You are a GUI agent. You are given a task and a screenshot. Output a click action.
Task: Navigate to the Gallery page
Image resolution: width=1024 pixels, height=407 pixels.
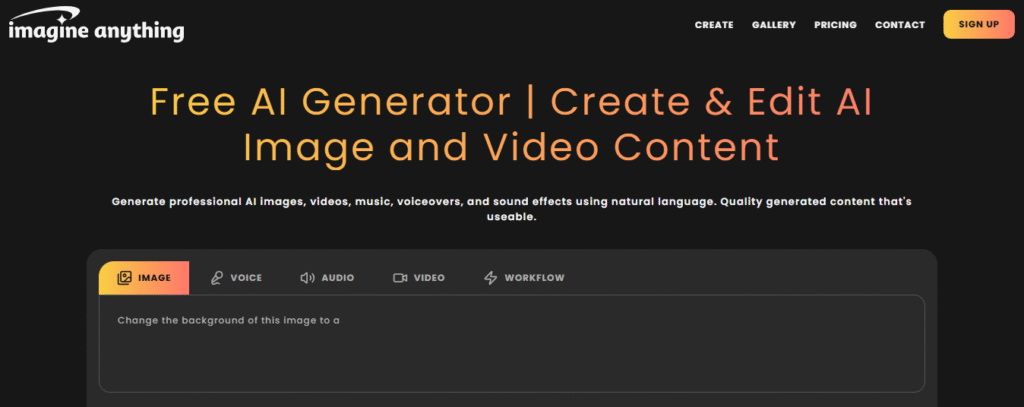tap(773, 25)
